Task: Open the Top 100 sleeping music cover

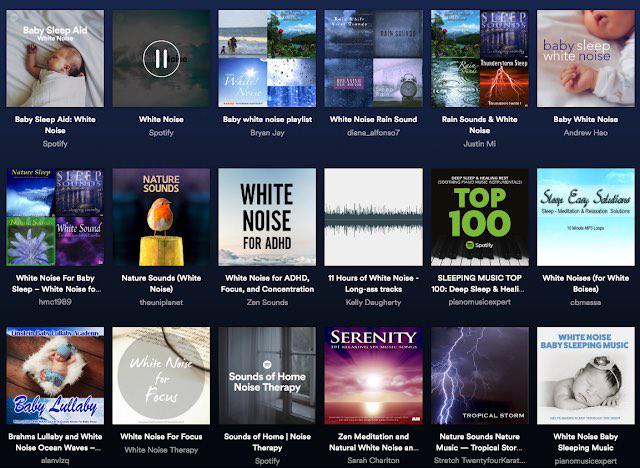Action: [480, 217]
